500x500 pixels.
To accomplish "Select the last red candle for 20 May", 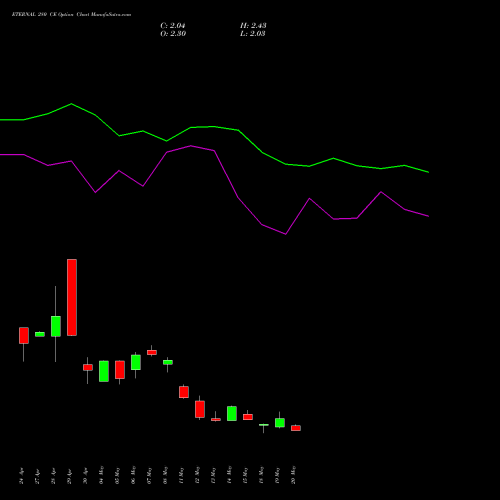I will (x=296, y=428).
